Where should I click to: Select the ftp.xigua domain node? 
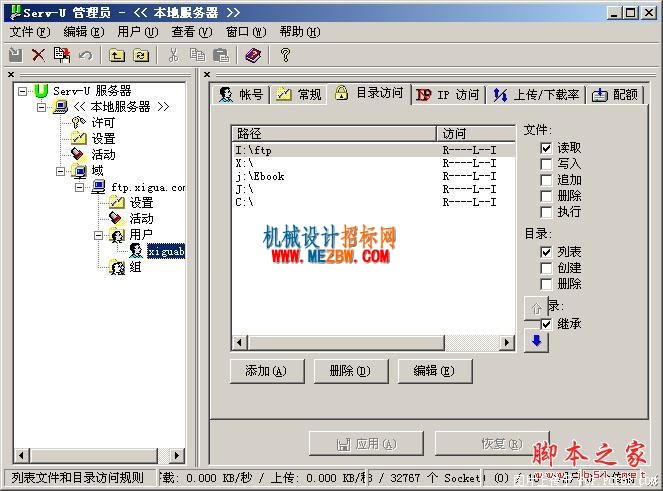(148, 187)
